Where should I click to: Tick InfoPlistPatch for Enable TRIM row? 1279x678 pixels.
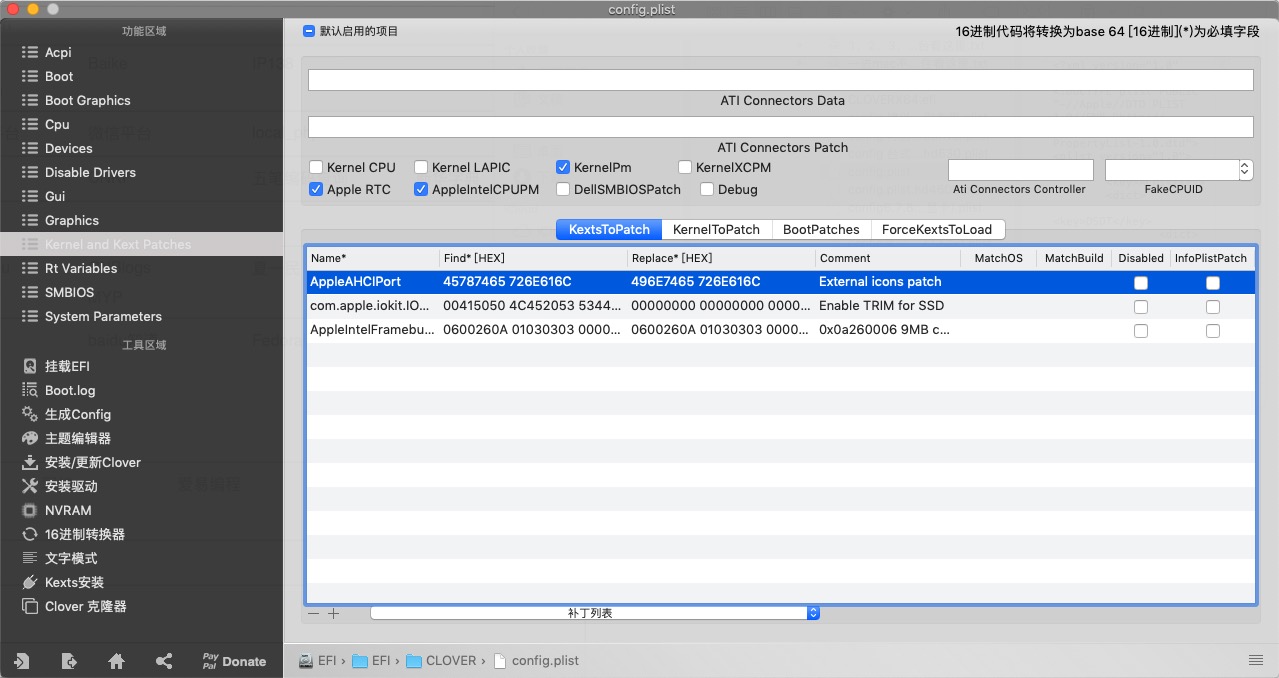pos(1213,307)
